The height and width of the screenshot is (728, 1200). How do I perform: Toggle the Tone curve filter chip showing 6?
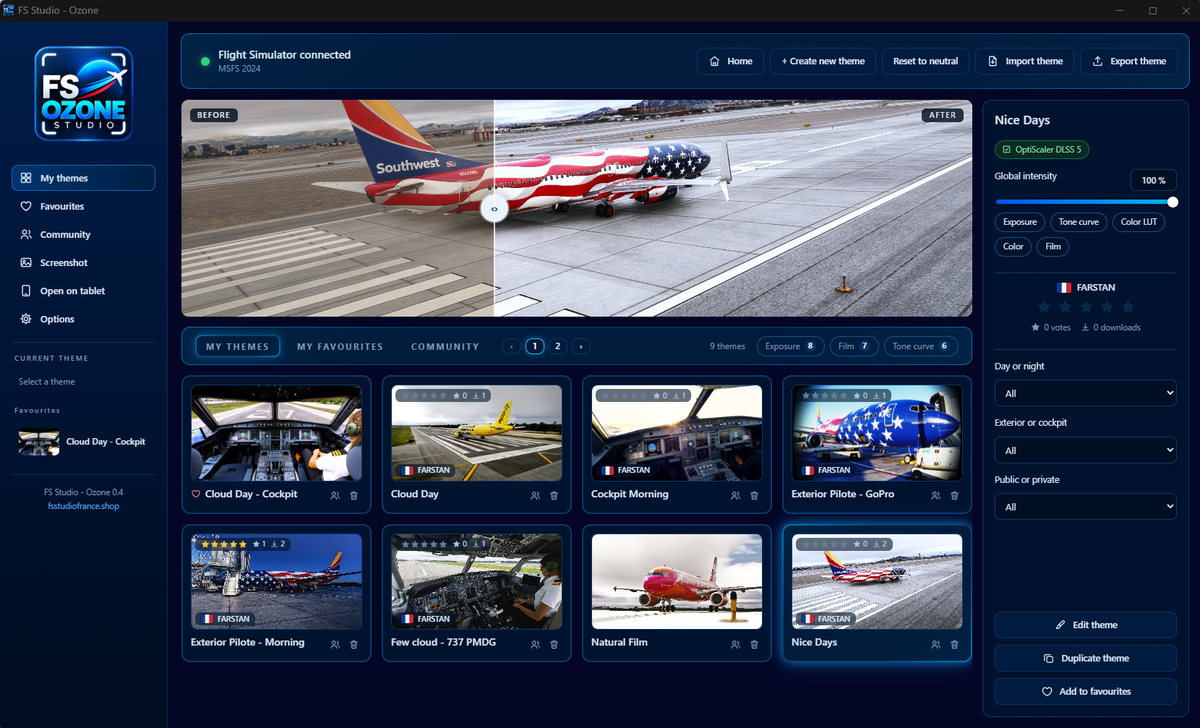921,346
